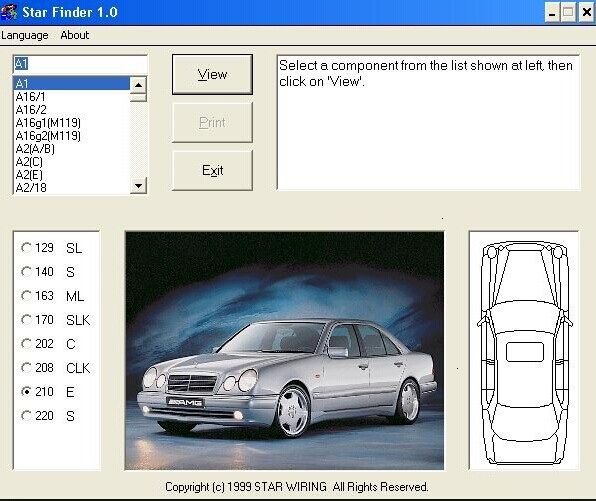Click the View button
The width and height of the screenshot is (596, 501).
coord(212,74)
